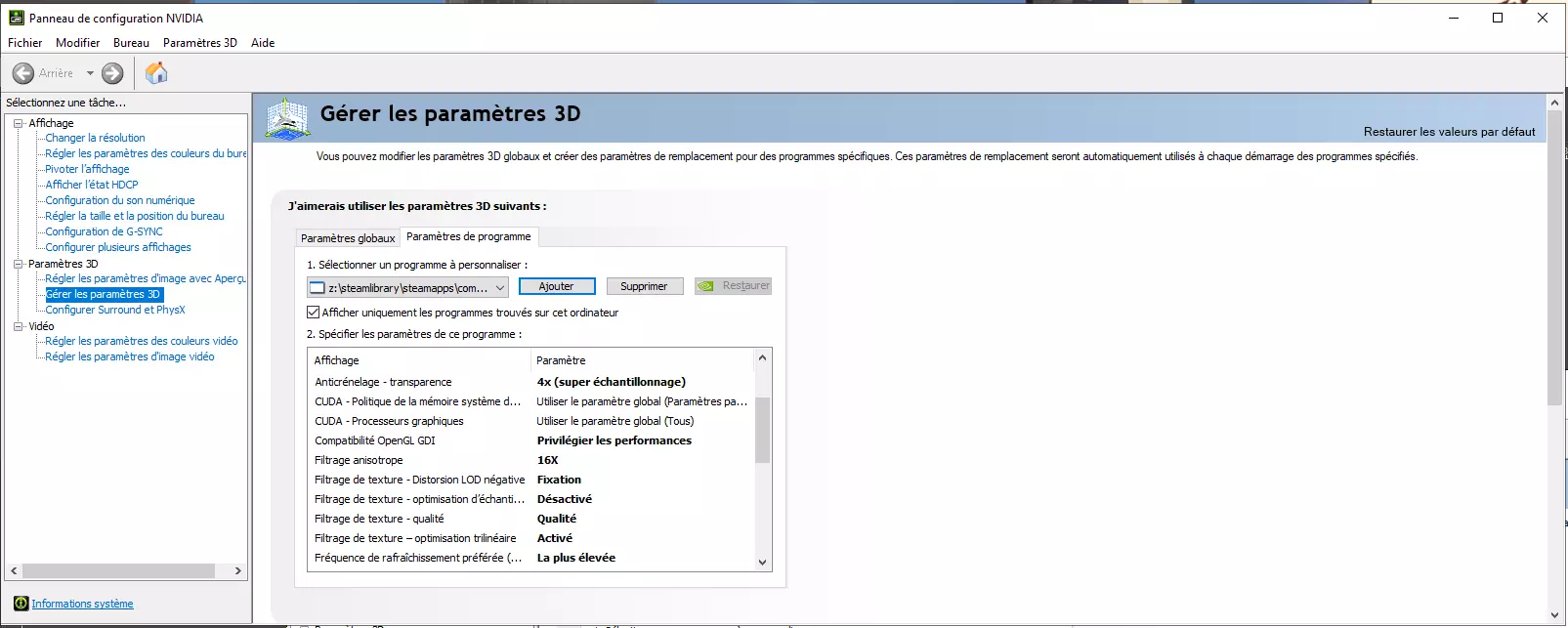Click the settings list vertical scrollbar thumb
Viewport: 1568px width, 628px height.
[763, 430]
